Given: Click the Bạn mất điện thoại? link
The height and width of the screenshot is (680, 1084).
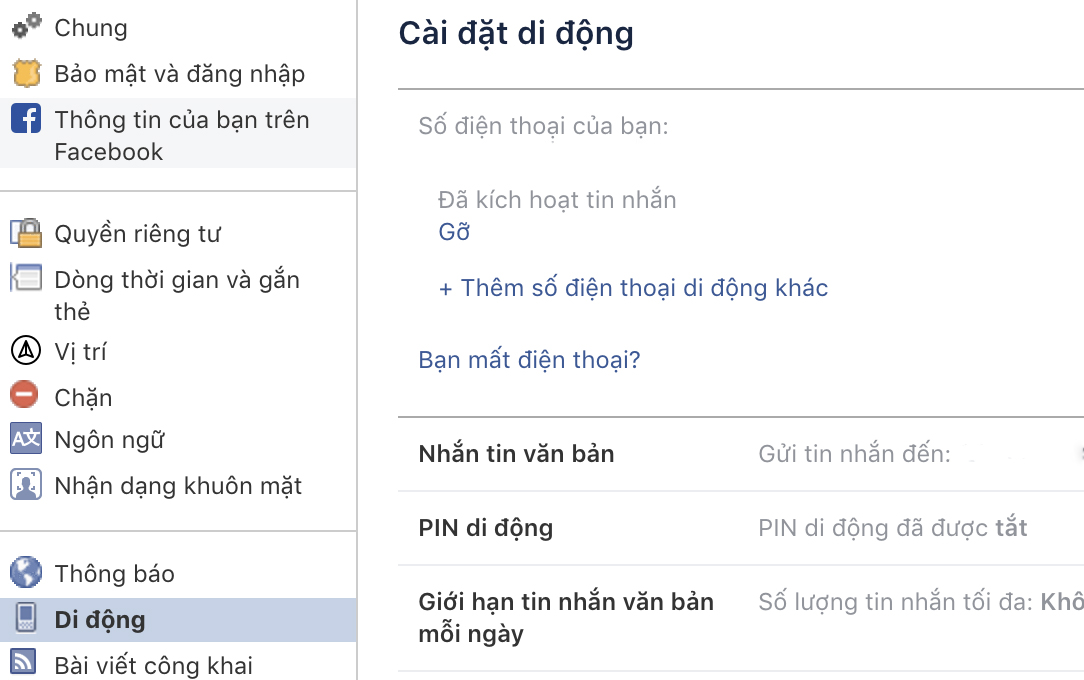Looking at the screenshot, I should click(x=529, y=360).
